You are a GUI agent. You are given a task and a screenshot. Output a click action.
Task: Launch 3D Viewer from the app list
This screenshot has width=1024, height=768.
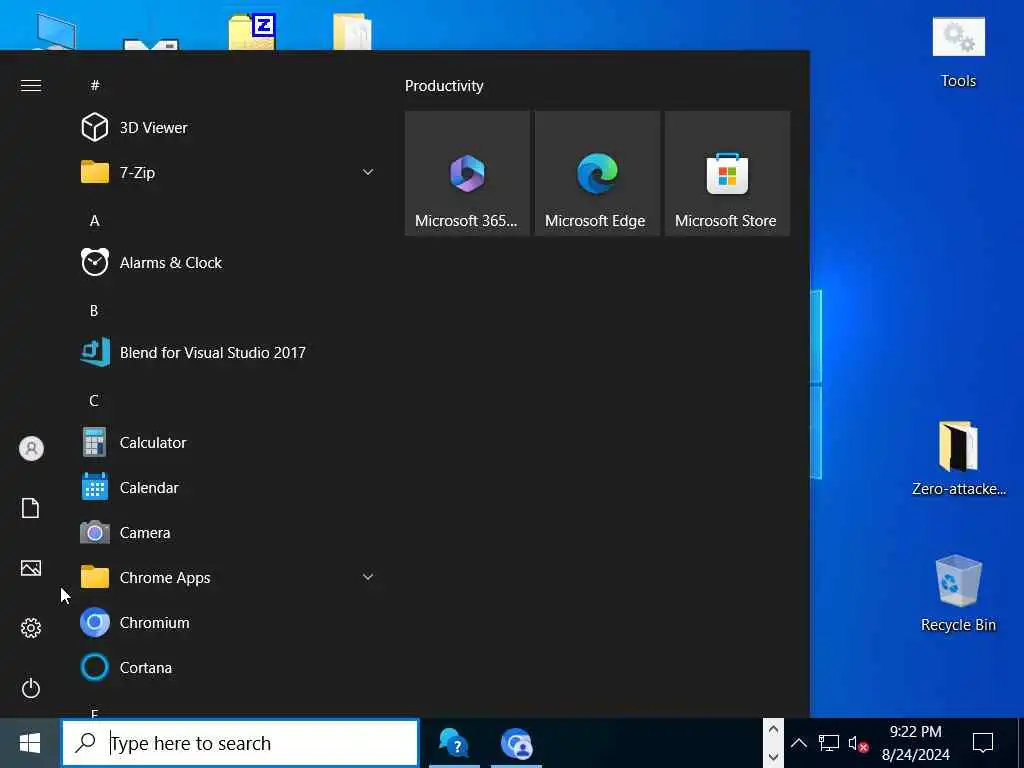(x=227, y=127)
